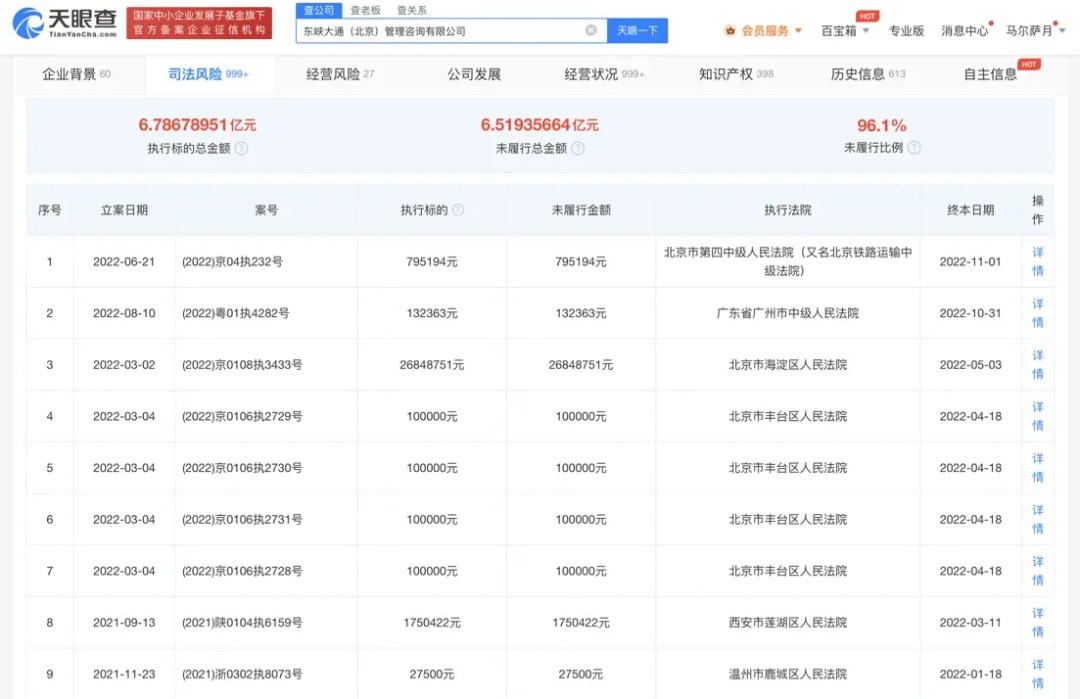Open the 司法风险 tab
This screenshot has width=1080, height=699.
[208, 74]
